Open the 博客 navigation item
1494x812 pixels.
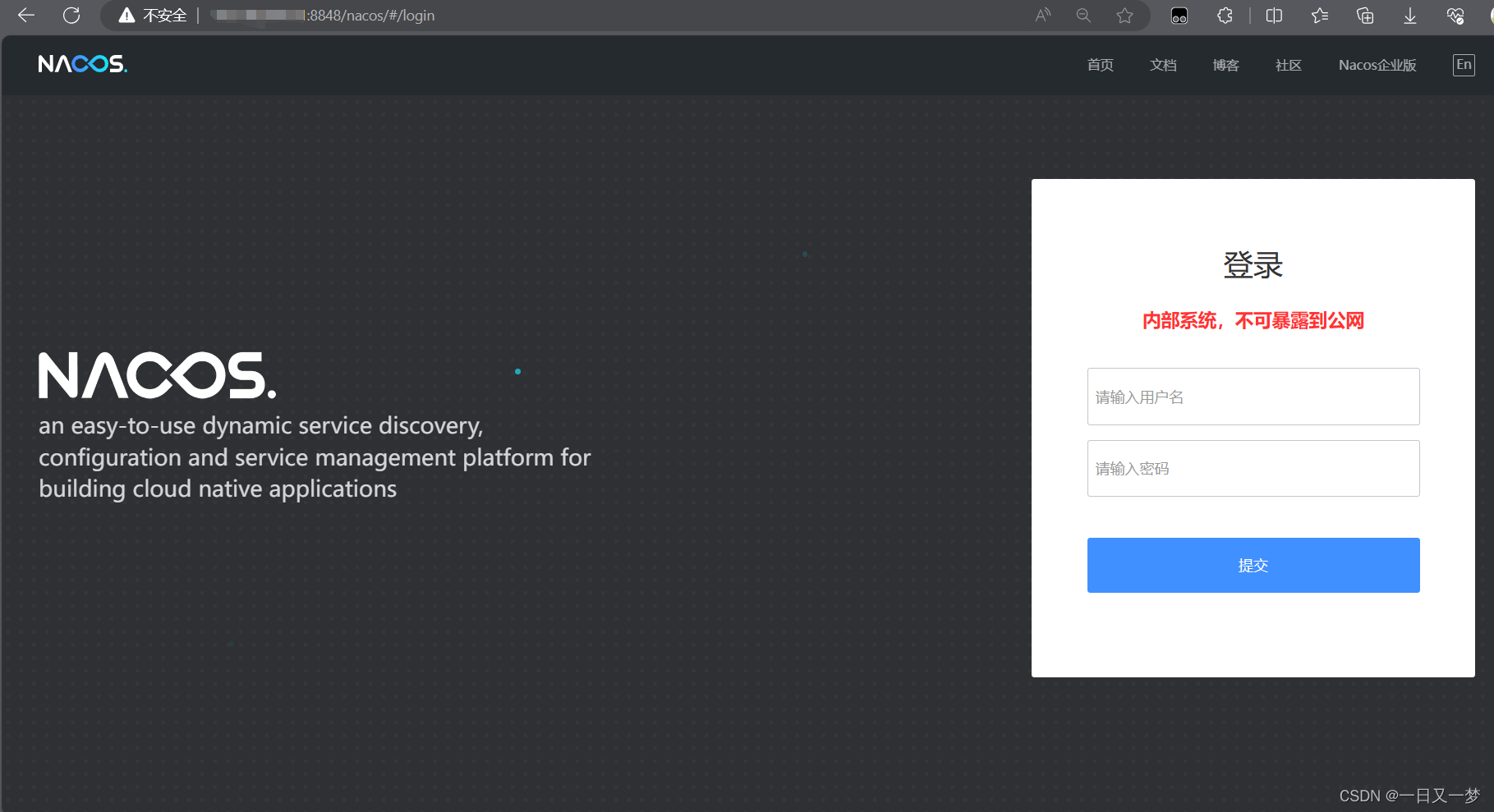point(1225,65)
